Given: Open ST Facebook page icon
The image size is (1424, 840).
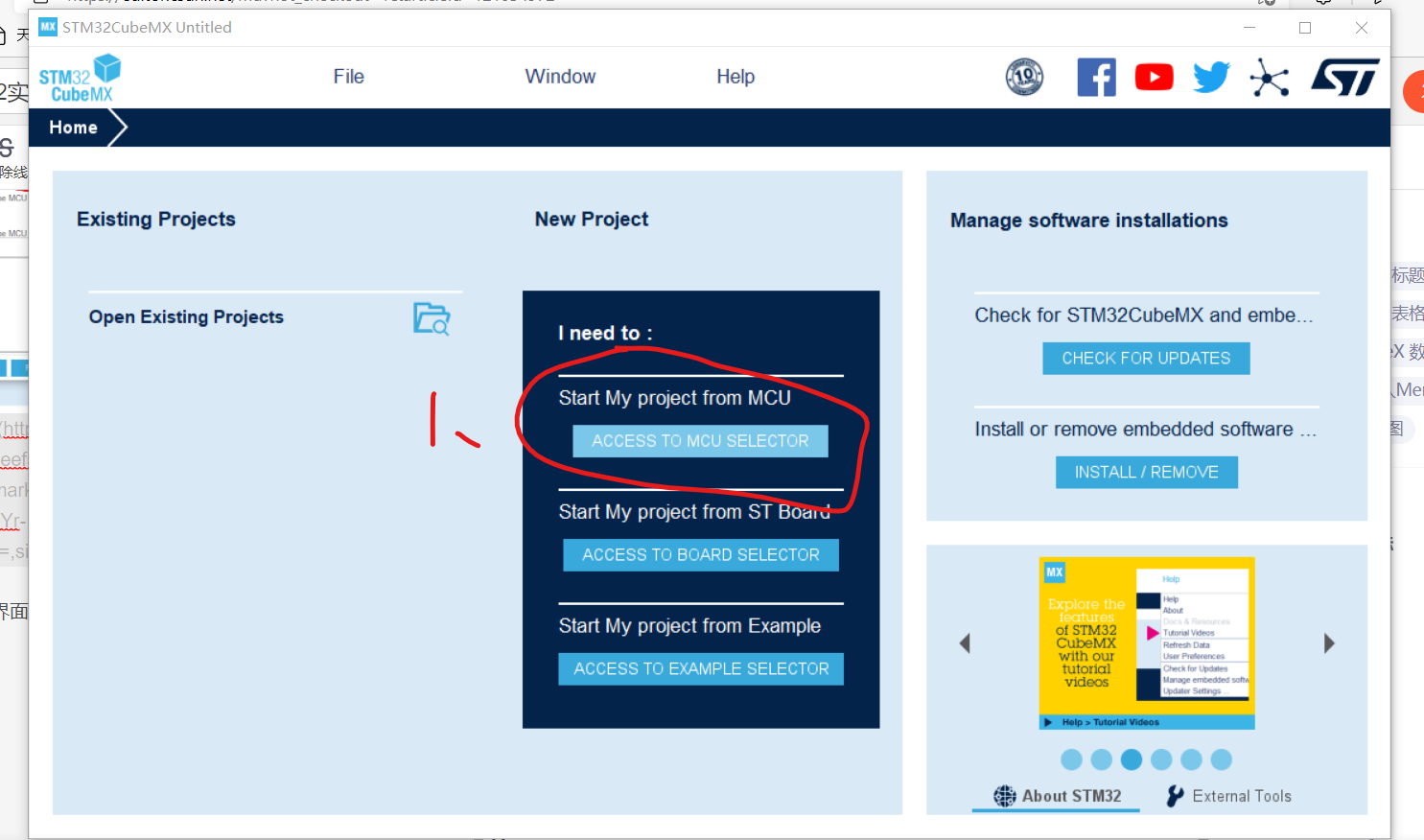Looking at the screenshot, I should coord(1097,77).
